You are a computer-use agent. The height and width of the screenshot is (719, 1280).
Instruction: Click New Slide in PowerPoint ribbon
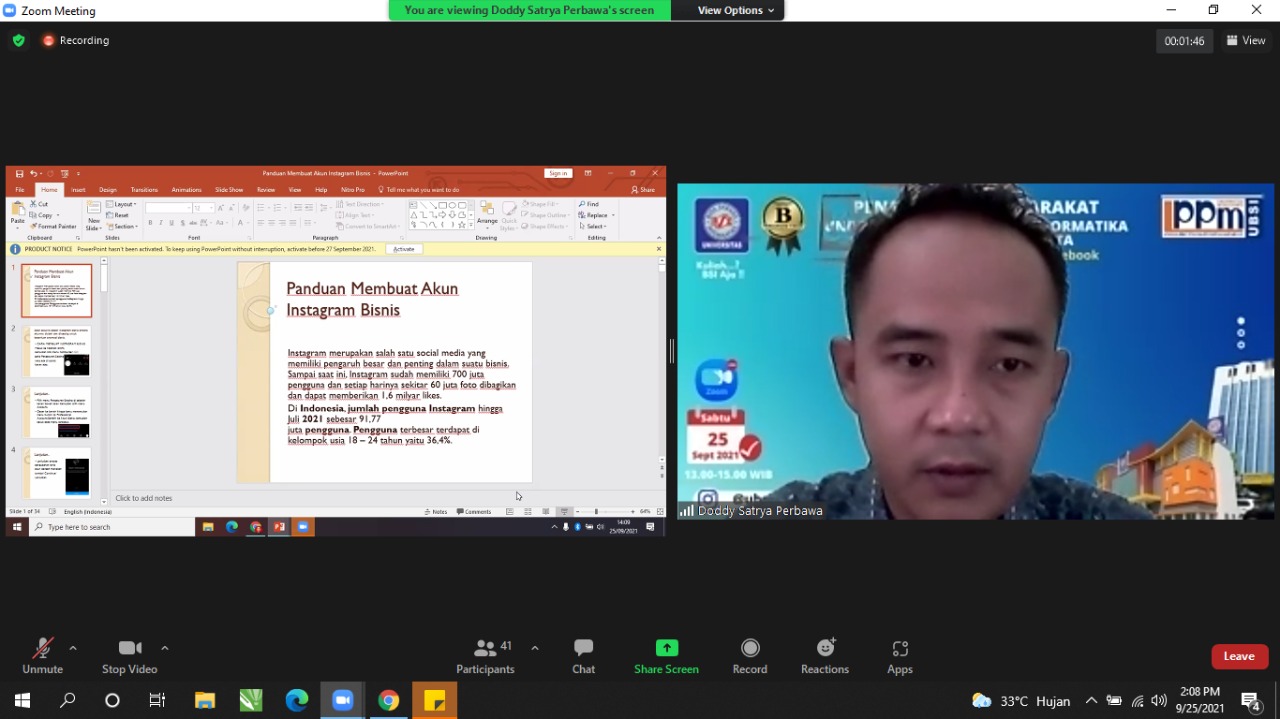click(x=94, y=215)
